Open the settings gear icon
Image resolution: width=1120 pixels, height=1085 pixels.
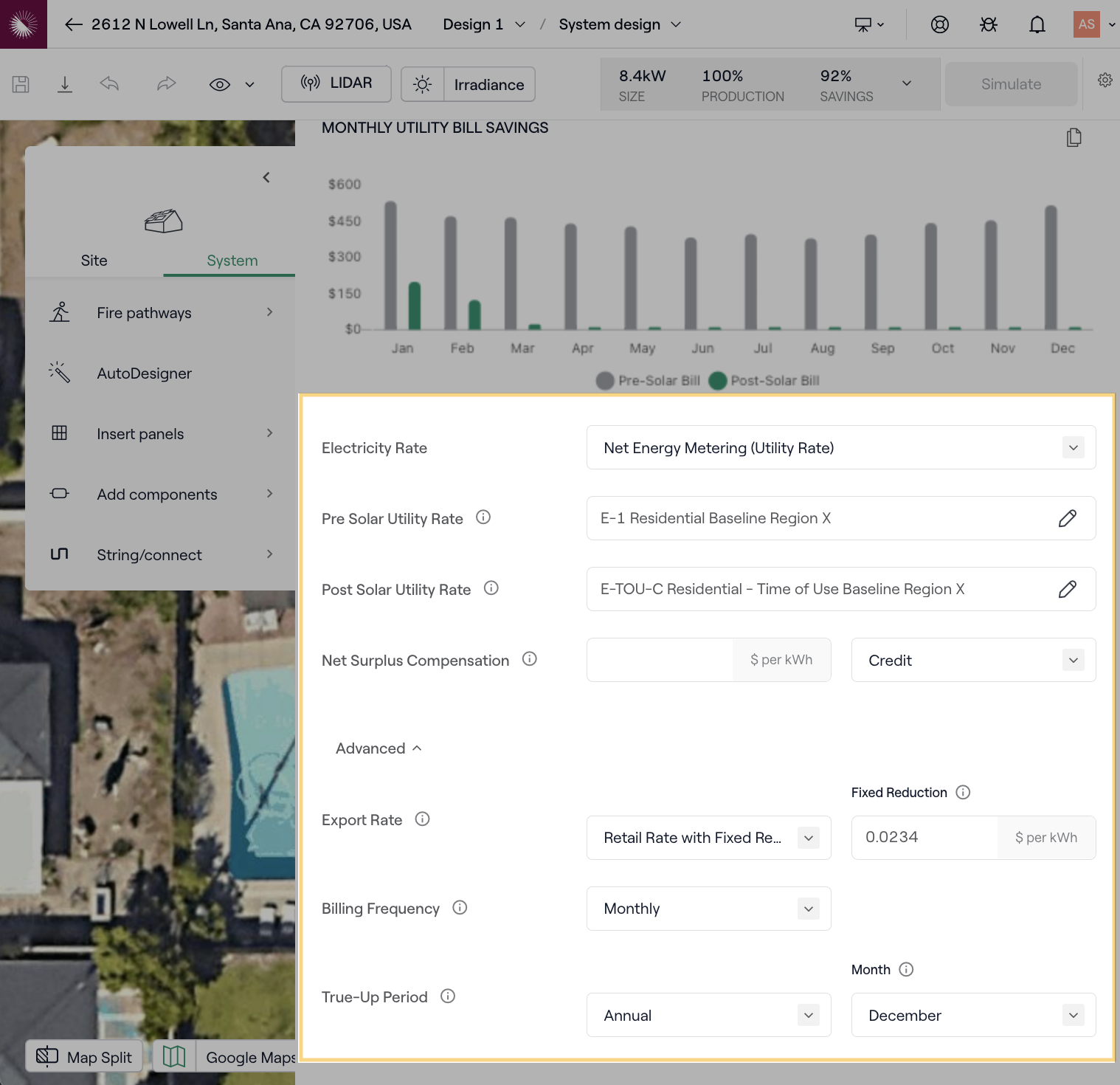coord(1105,80)
